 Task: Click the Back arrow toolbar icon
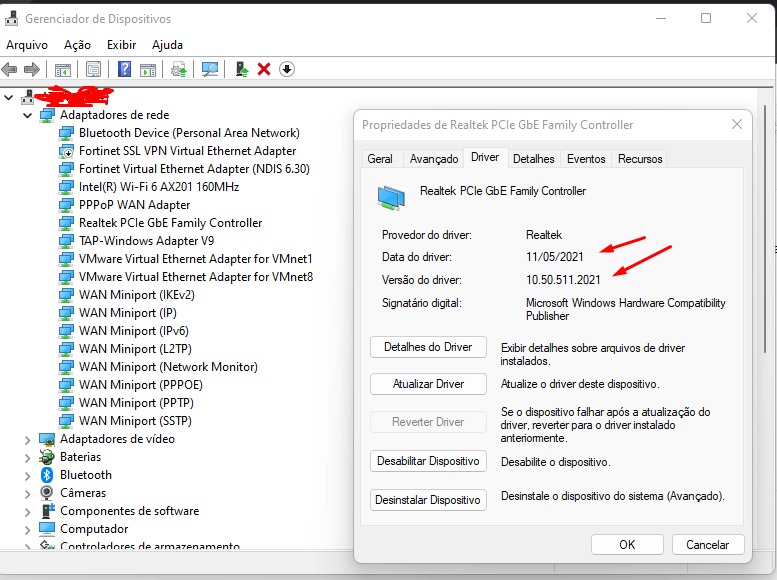9,69
